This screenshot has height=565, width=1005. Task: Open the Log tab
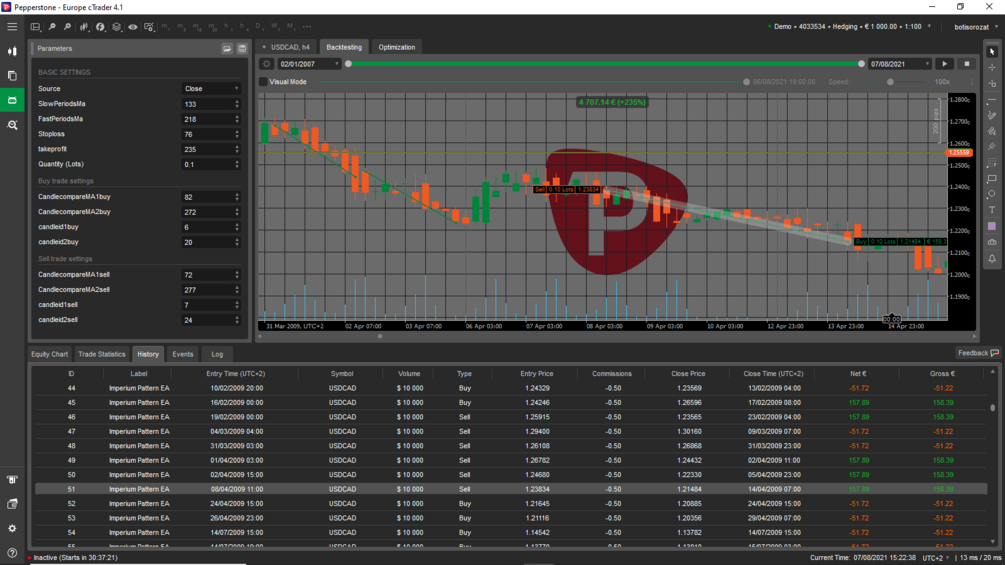tap(217, 354)
